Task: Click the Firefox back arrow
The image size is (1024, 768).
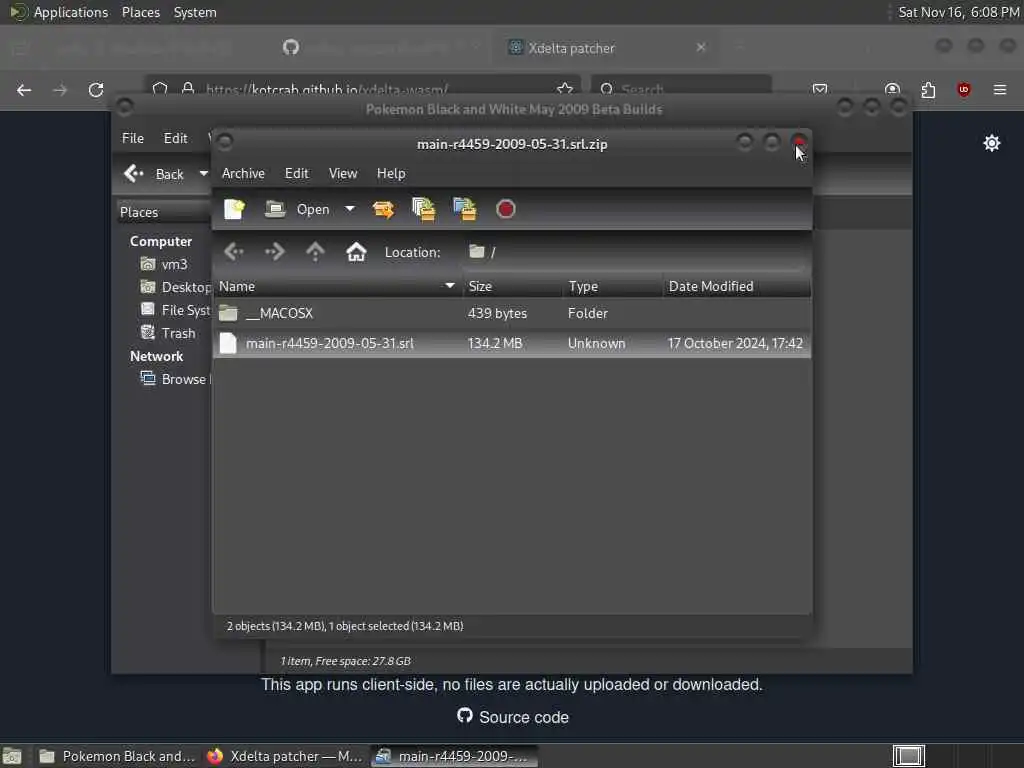Action: pyautogui.click(x=24, y=90)
